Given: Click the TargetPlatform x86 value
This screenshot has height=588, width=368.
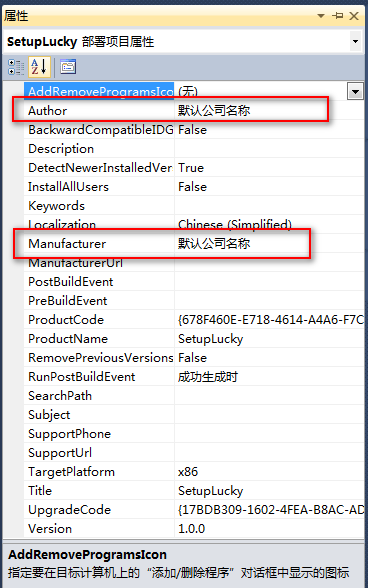Looking at the screenshot, I should point(188,472).
